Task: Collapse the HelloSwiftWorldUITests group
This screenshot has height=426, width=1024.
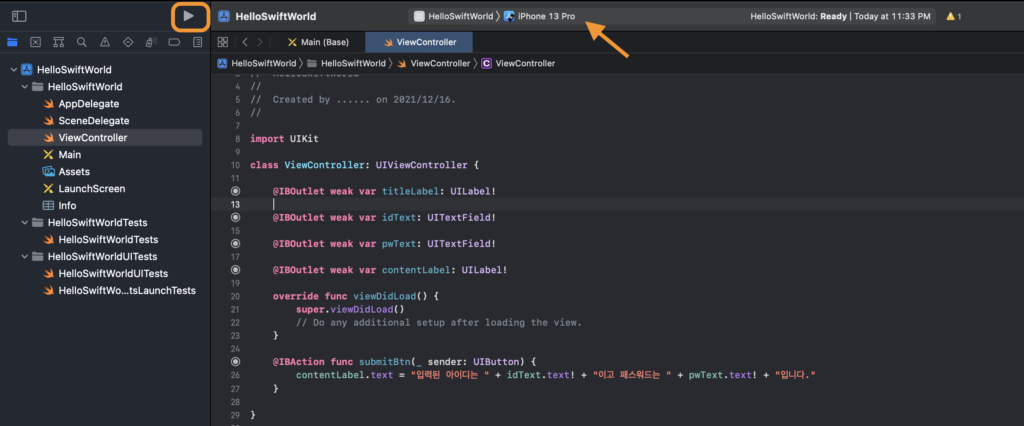Action: tap(24, 257)
